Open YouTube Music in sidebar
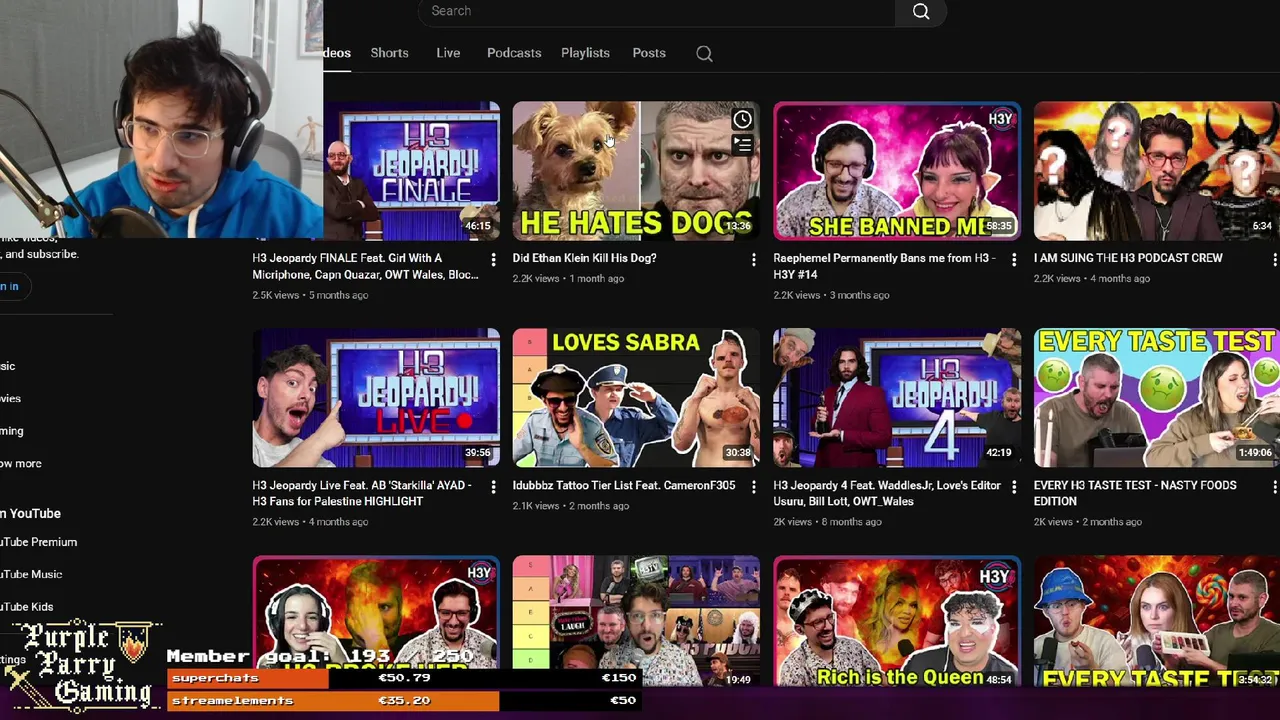1280x720 pixels. point(31,574)
